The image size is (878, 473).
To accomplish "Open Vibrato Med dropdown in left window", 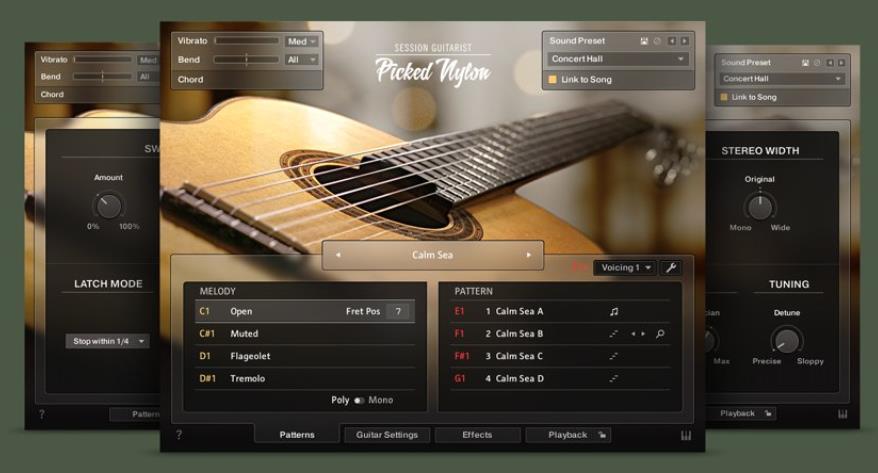I will tap(148, 60).
